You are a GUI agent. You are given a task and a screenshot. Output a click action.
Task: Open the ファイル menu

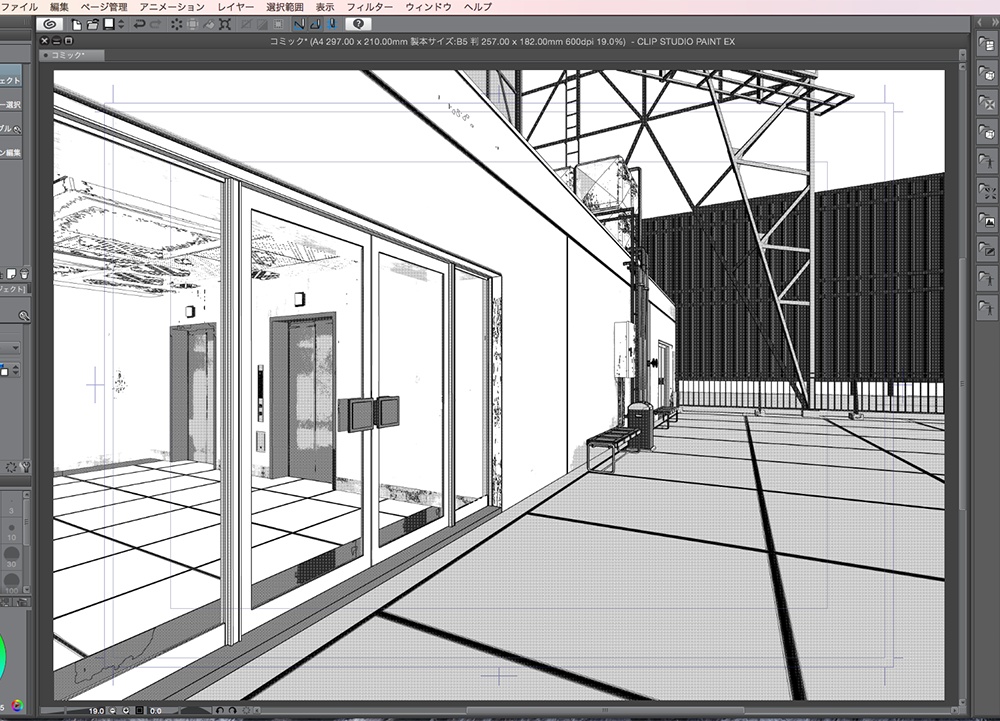(x=20, y=7)
